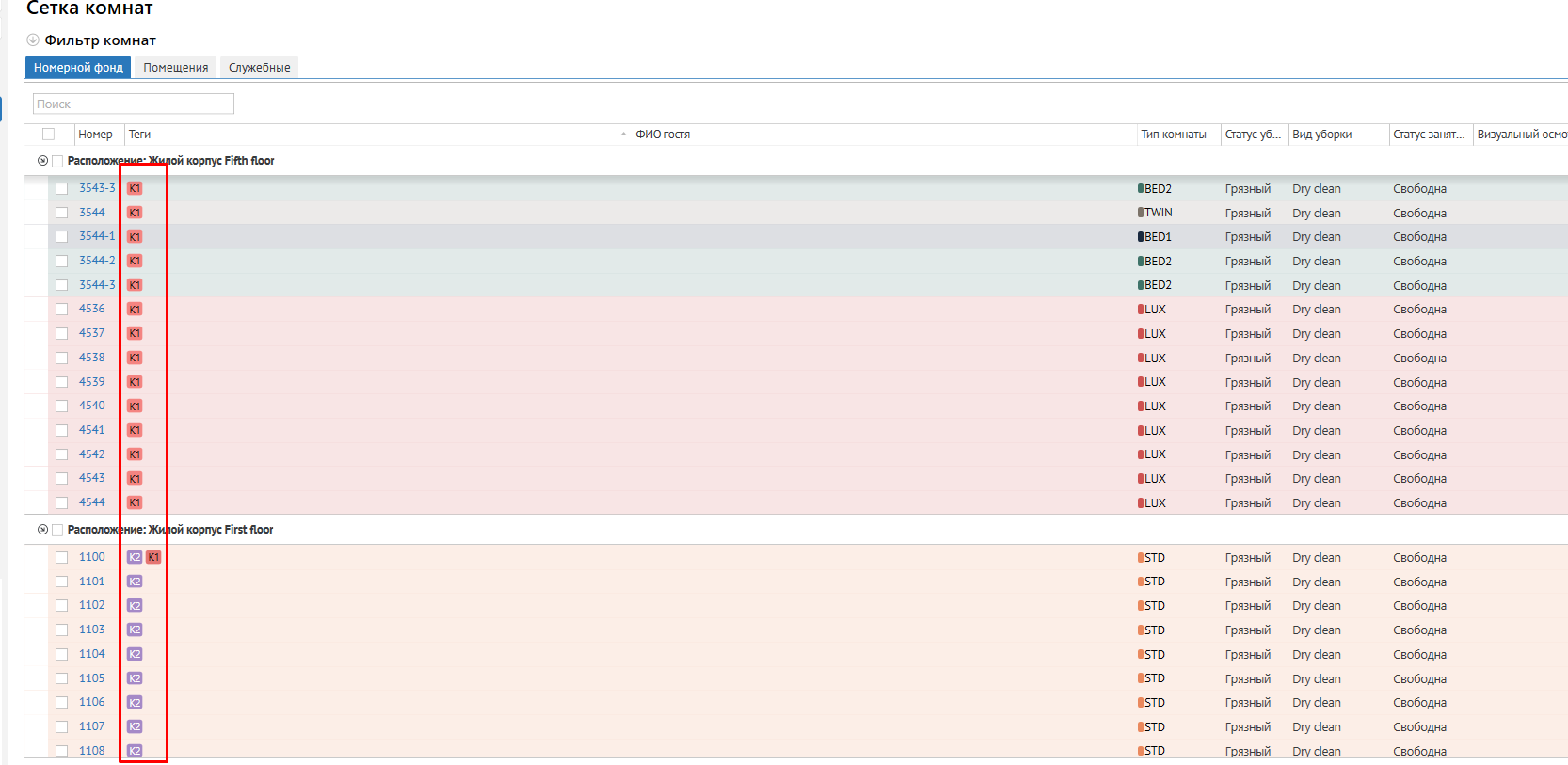Click the K2 tag on room 1107
1568x765 pixels.
coord(135,726)
